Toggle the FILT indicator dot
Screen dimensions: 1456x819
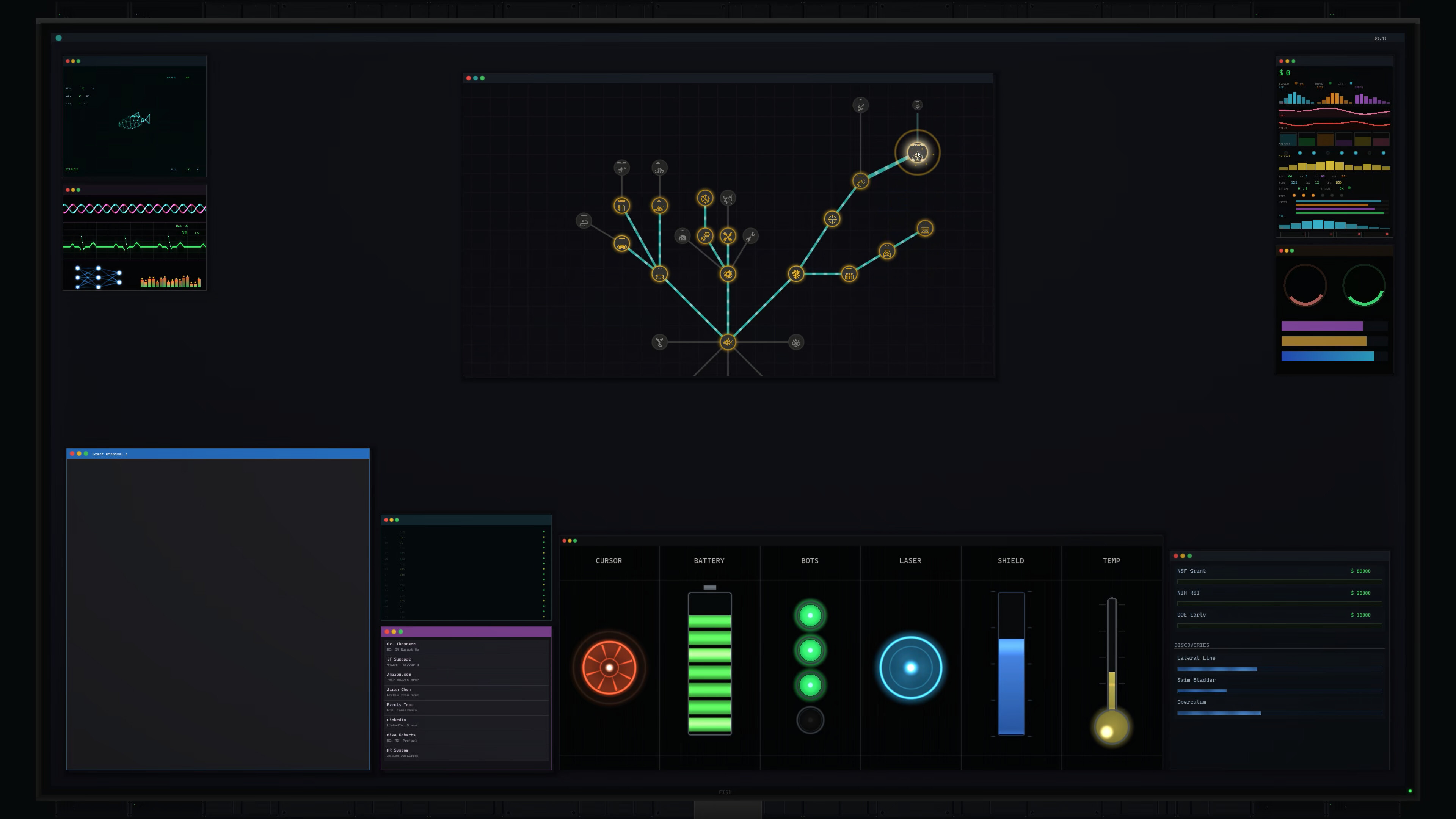pos(1351,84)
